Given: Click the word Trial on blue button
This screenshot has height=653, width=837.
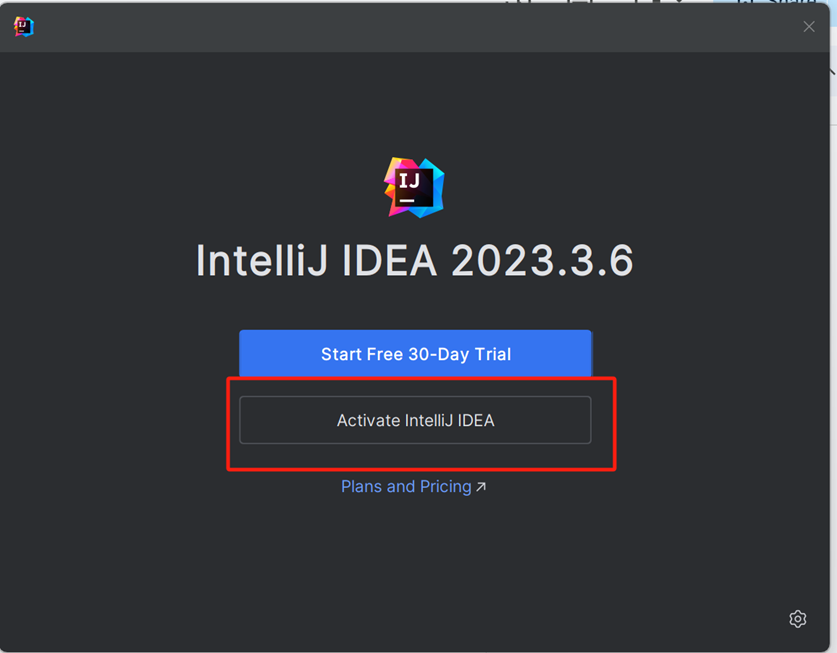Looking at the screenshot, I should (x=488, y=354).
